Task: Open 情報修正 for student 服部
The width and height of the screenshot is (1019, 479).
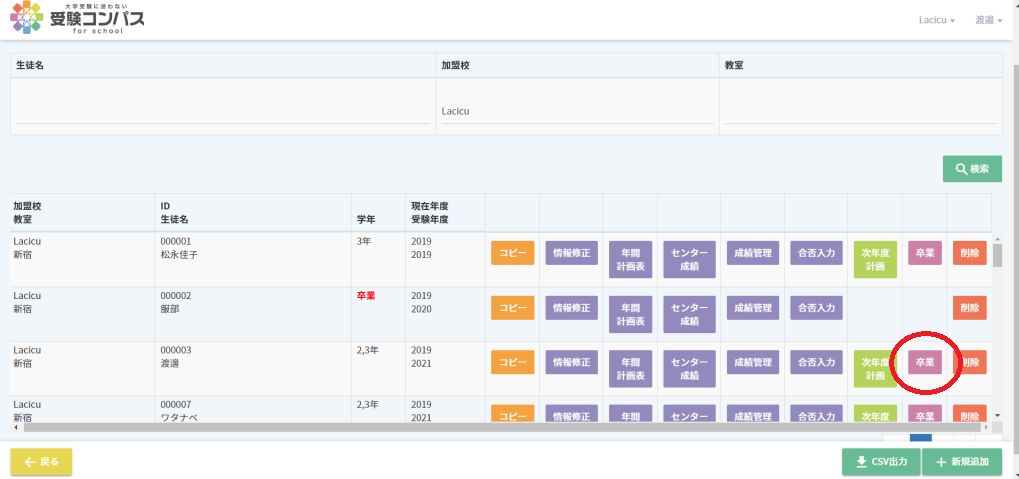Action: [x=571, y=308]
